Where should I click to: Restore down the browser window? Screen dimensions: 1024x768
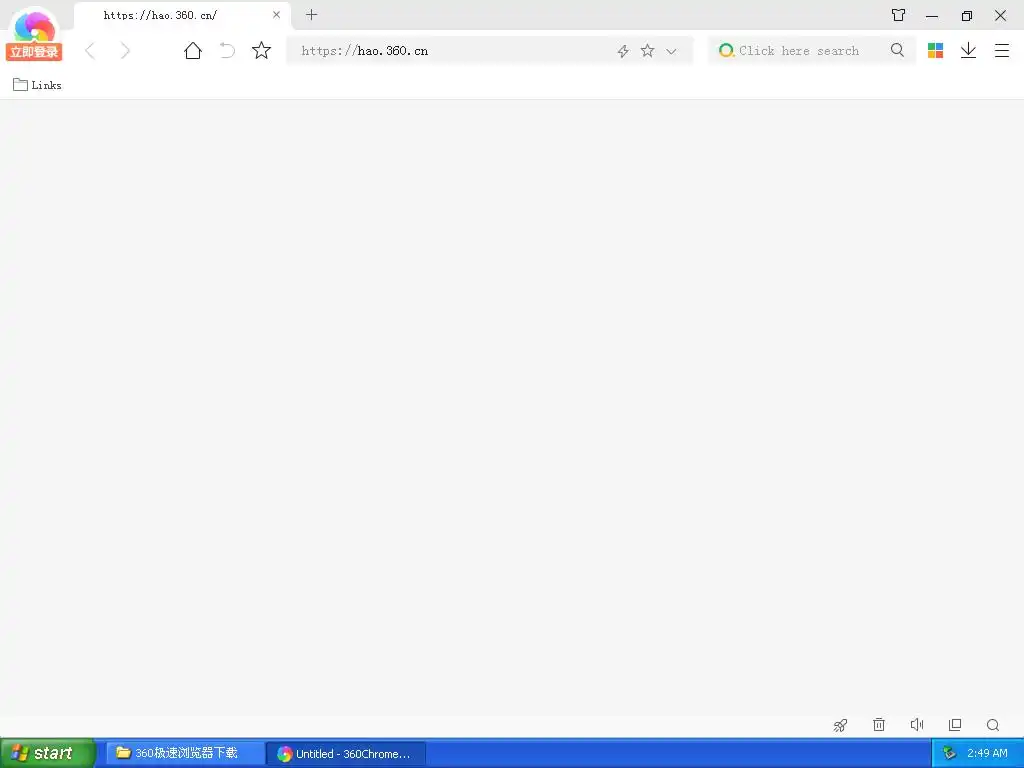[967, 16]
